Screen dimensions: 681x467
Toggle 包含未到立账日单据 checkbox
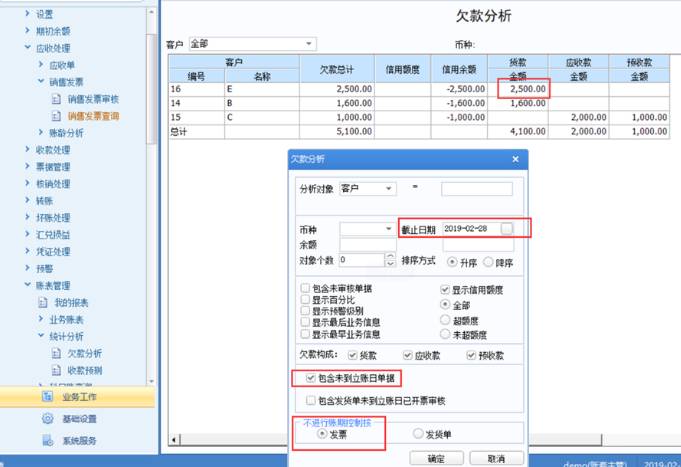pos(311,378)
